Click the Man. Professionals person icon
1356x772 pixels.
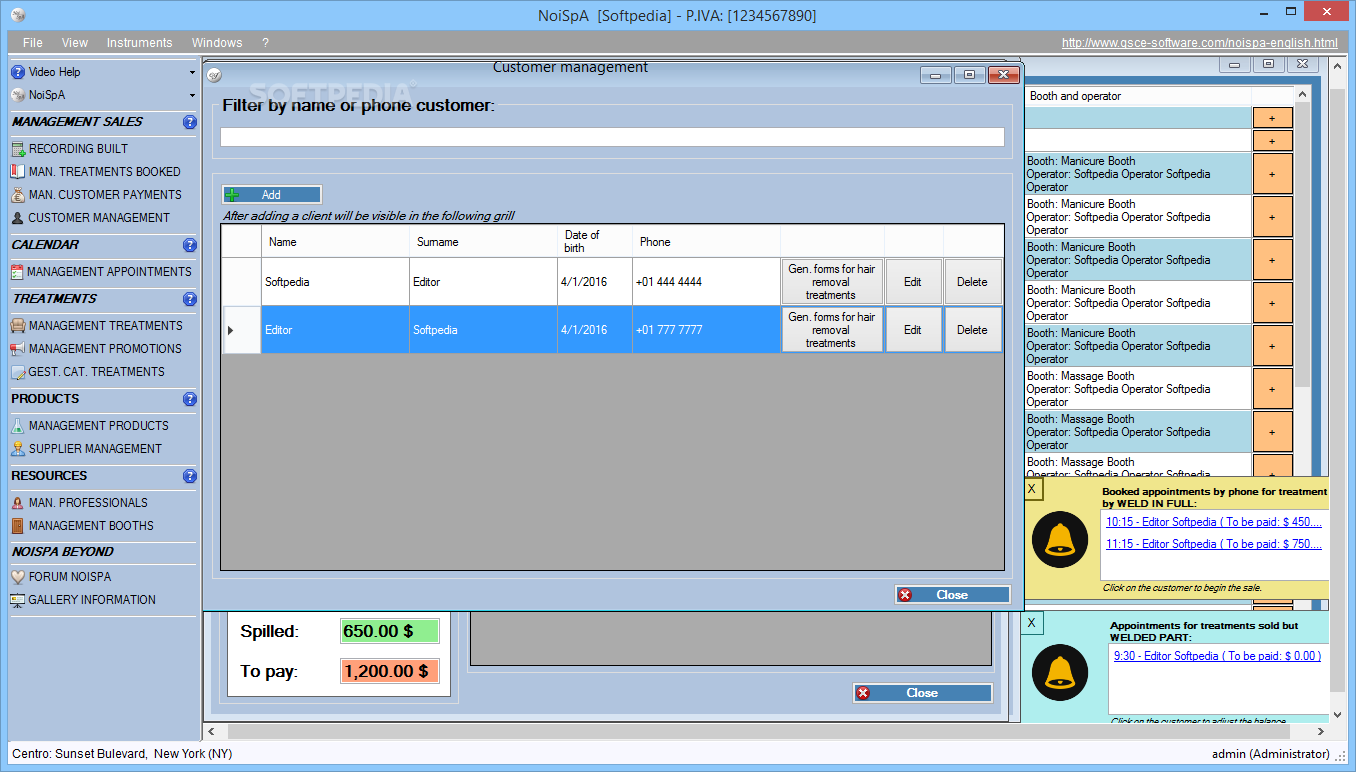[x=18, y=503]
